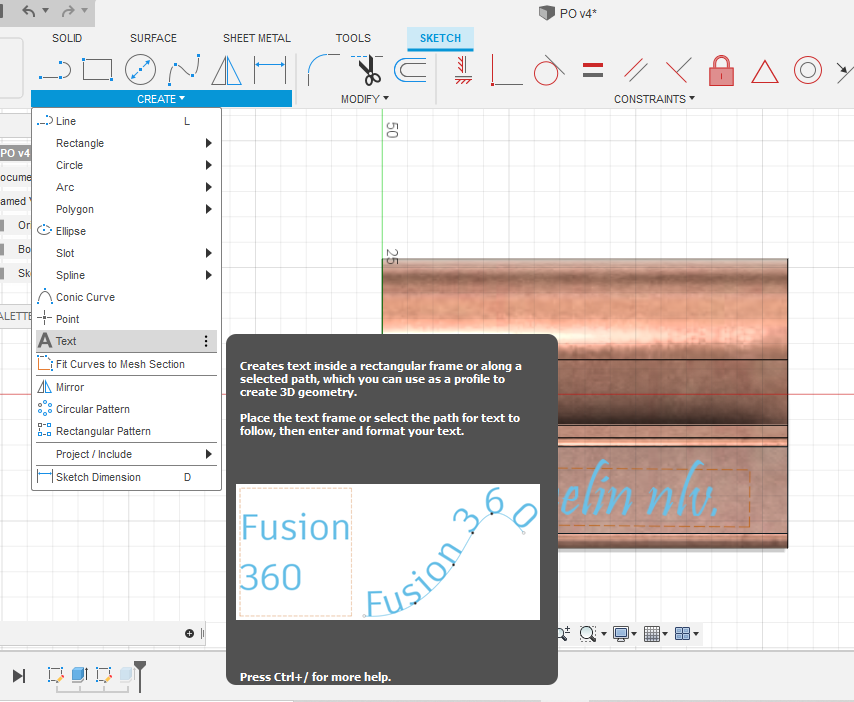Open Display Settings monitor icon
Screen dimensions: 854x702
coord(620,633)
